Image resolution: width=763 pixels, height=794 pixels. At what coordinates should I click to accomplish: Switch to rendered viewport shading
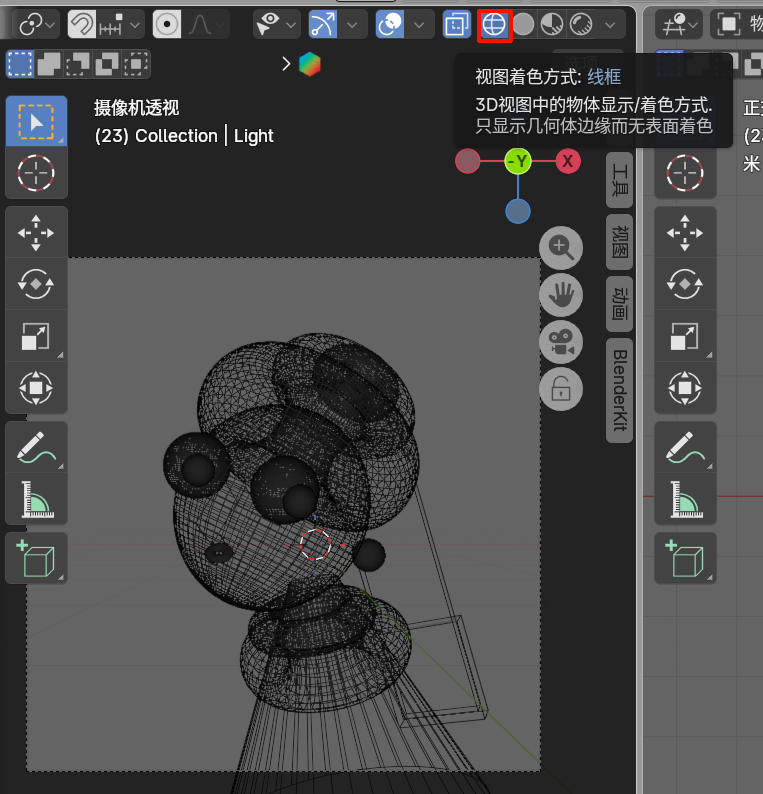click(x=580, y=25)
